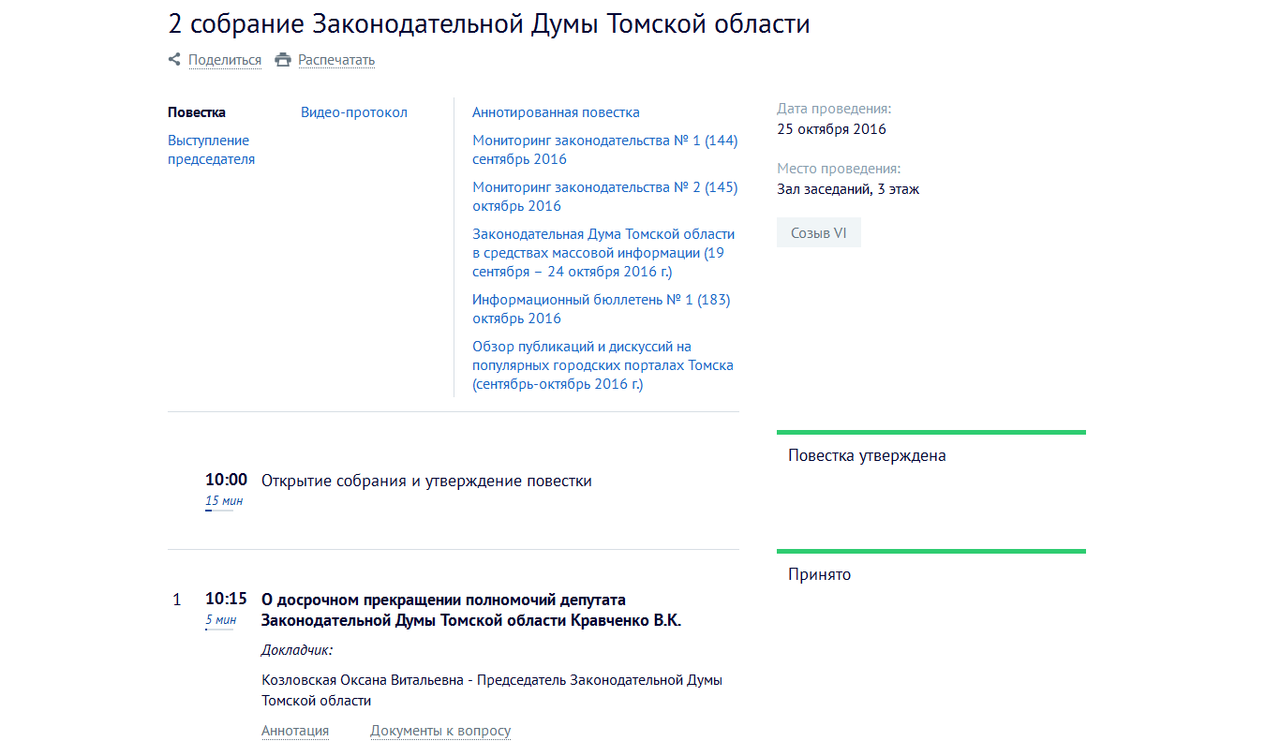Click the text Зал заседаний, 3 этаж
The height and width of the screenshot is (756, 1280).
tap(848, 189)
